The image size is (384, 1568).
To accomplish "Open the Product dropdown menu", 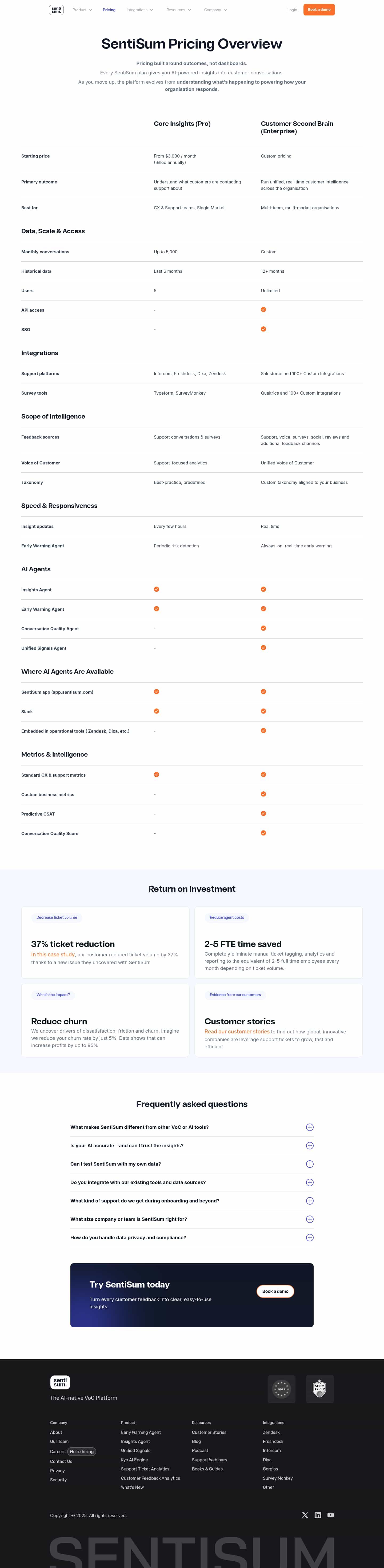I will pos(82,10).
